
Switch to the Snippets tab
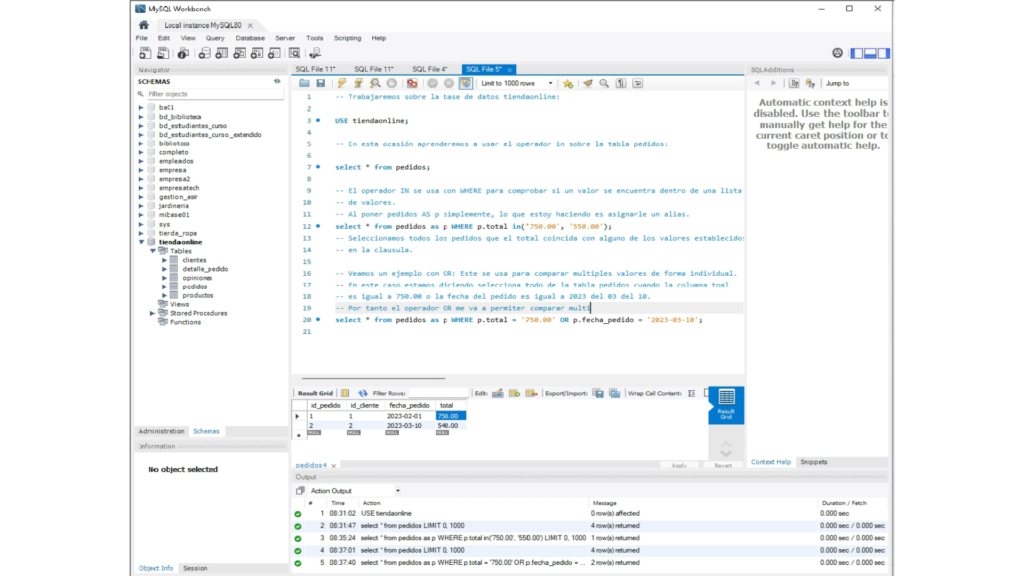tap(813, 462)
